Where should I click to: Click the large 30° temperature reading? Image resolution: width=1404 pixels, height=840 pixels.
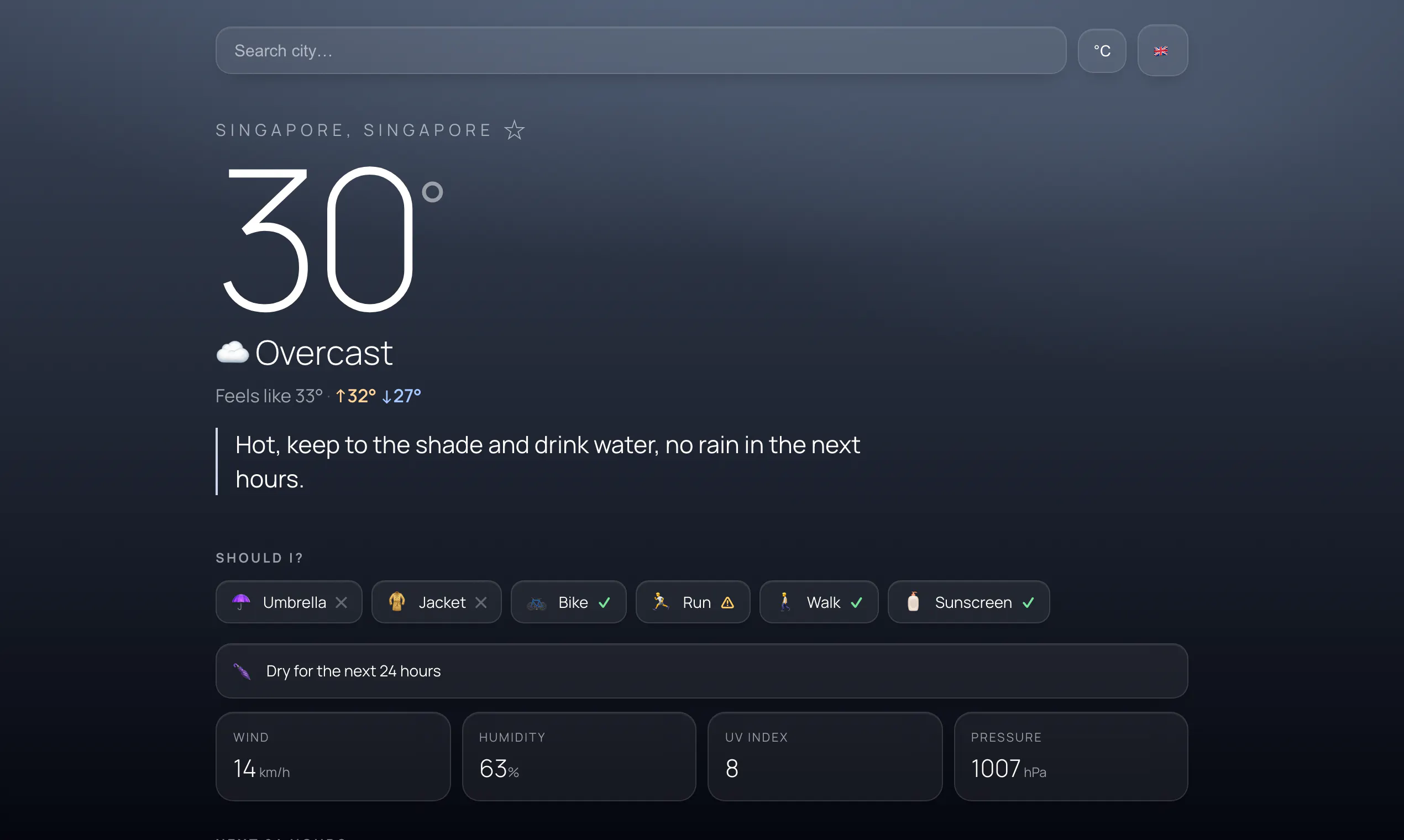tap(332, 239)
